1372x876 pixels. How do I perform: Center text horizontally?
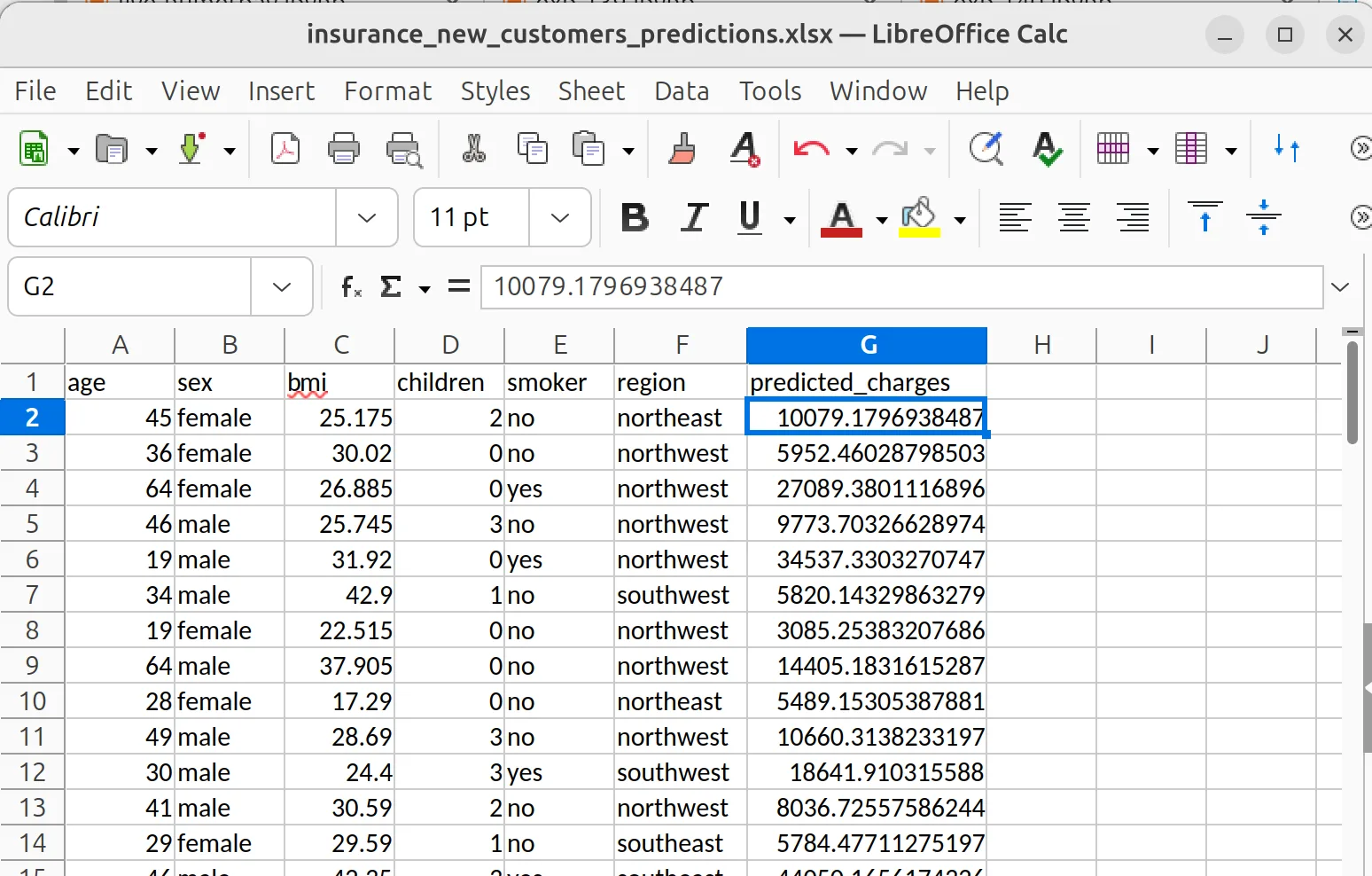1074,217
